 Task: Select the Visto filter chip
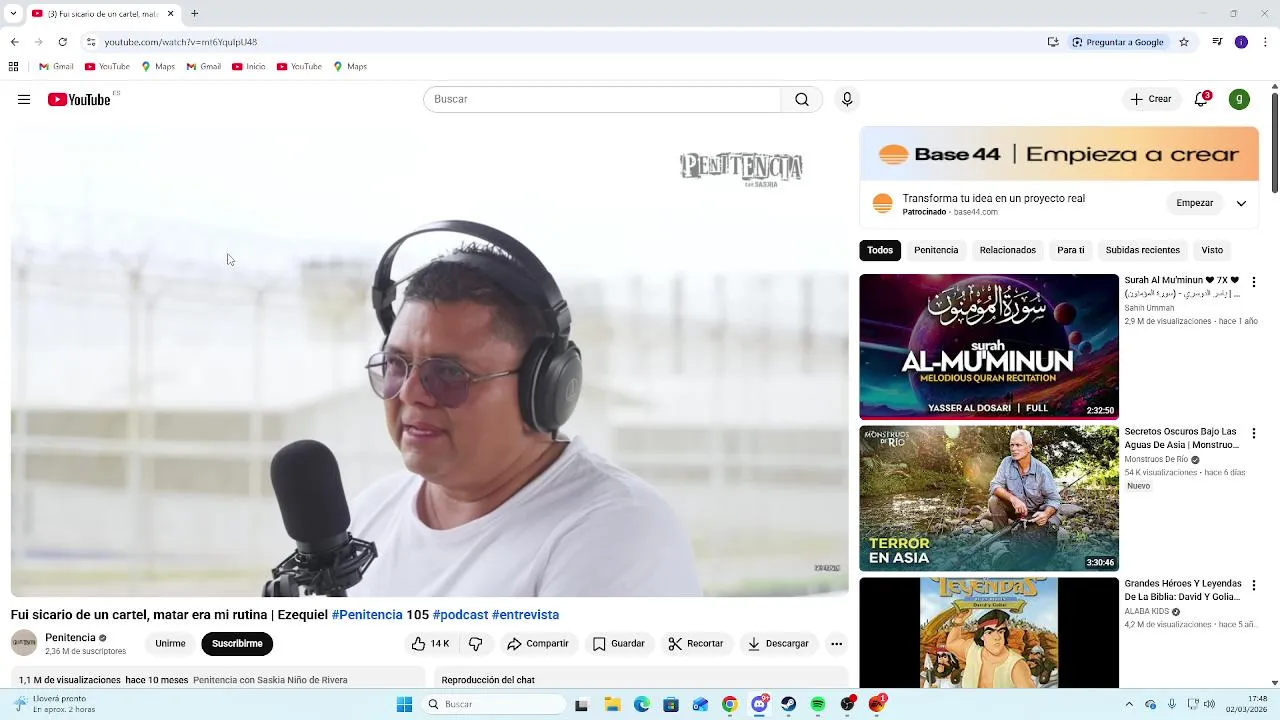1212,250
